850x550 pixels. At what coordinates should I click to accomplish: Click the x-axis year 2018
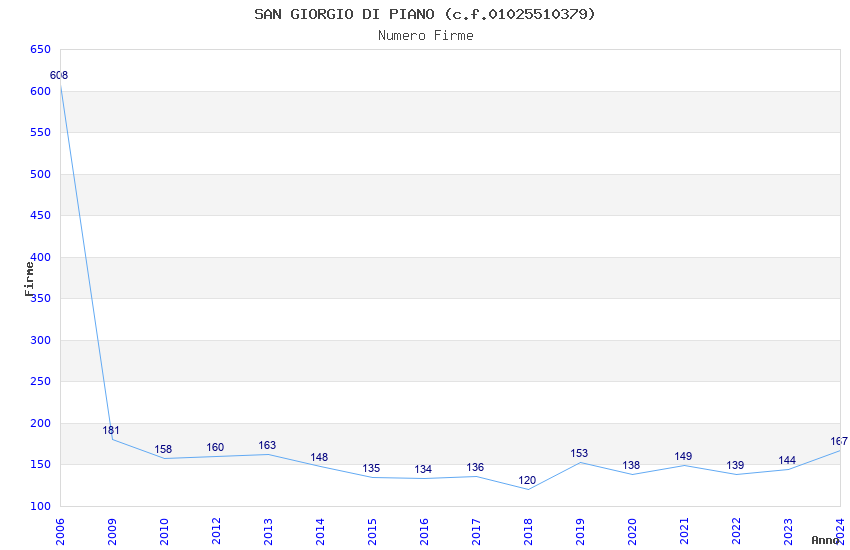529,532
